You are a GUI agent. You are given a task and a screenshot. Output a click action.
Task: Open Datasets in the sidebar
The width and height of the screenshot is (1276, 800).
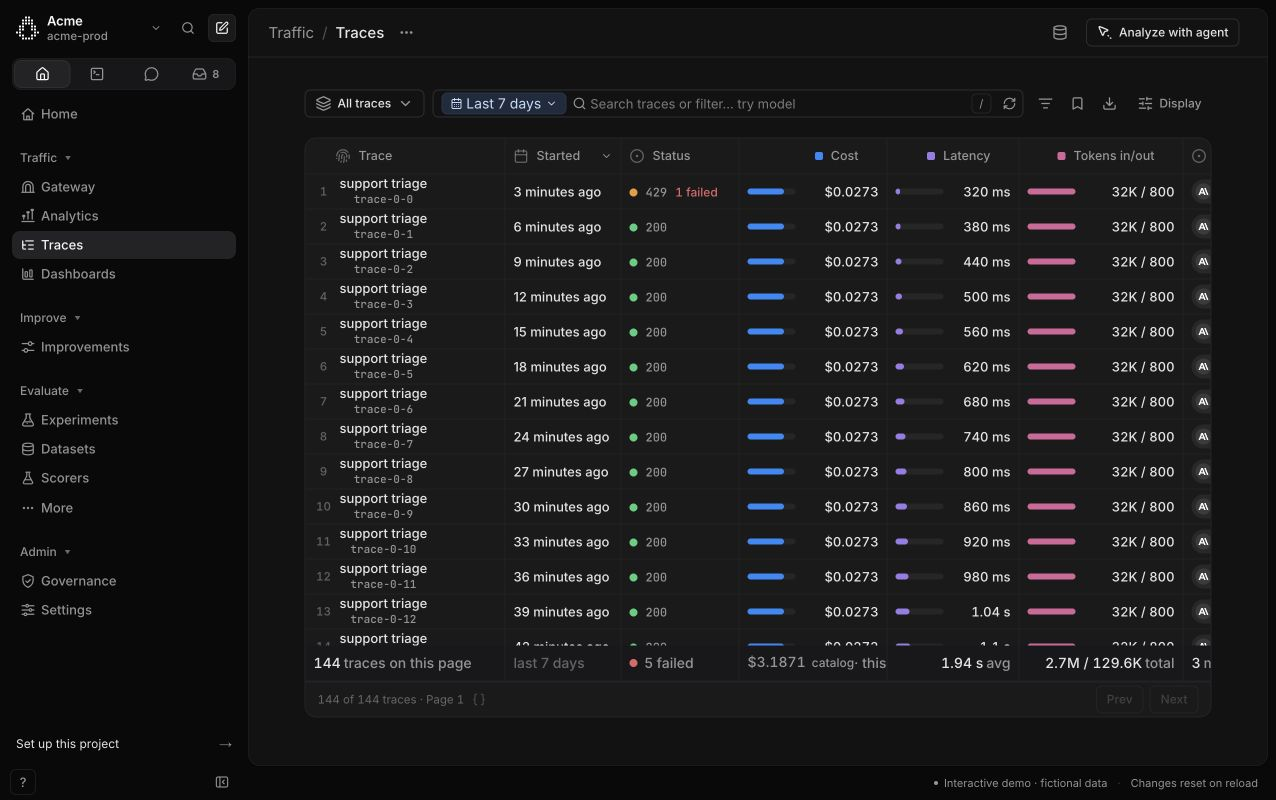click(124, 449)
